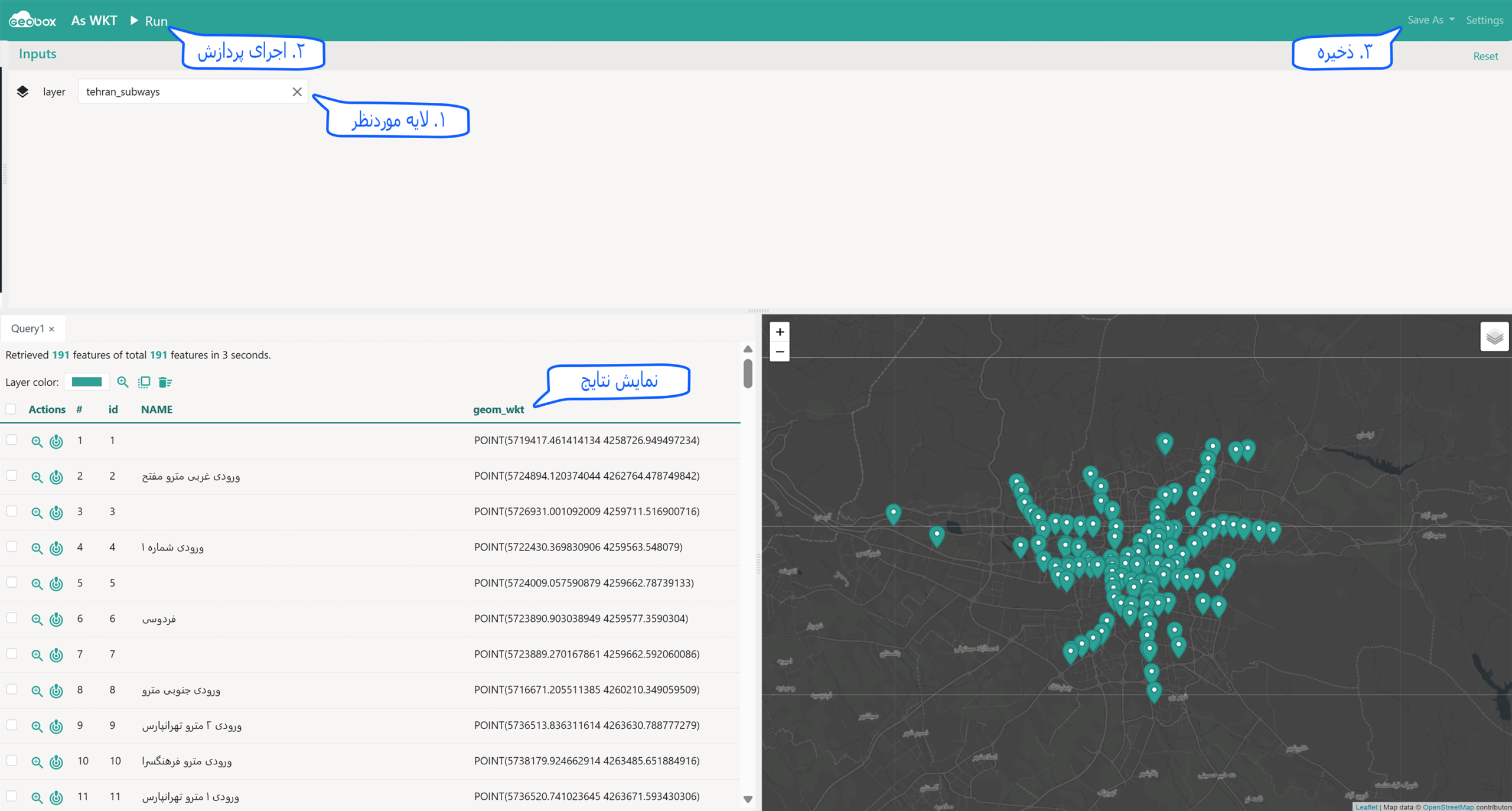Check the checkbox for row 5
The height and width of the screenshot is (811, 1512).
[12, 582]
